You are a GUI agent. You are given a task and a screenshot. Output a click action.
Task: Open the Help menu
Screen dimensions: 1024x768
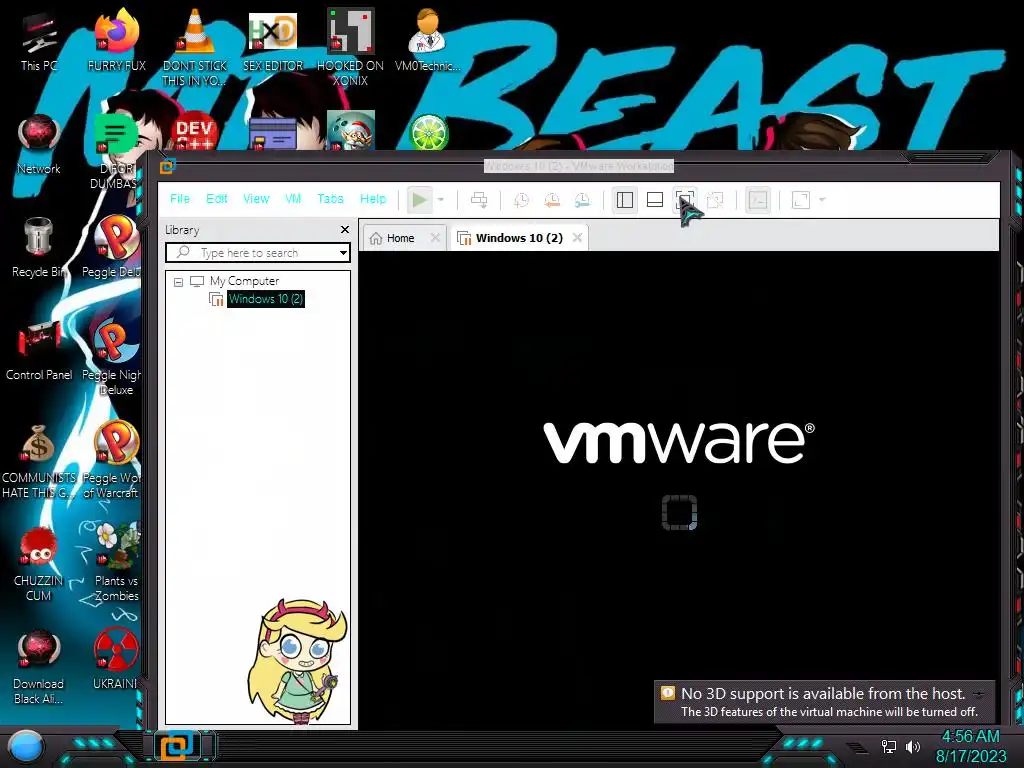tap(373, 199)
